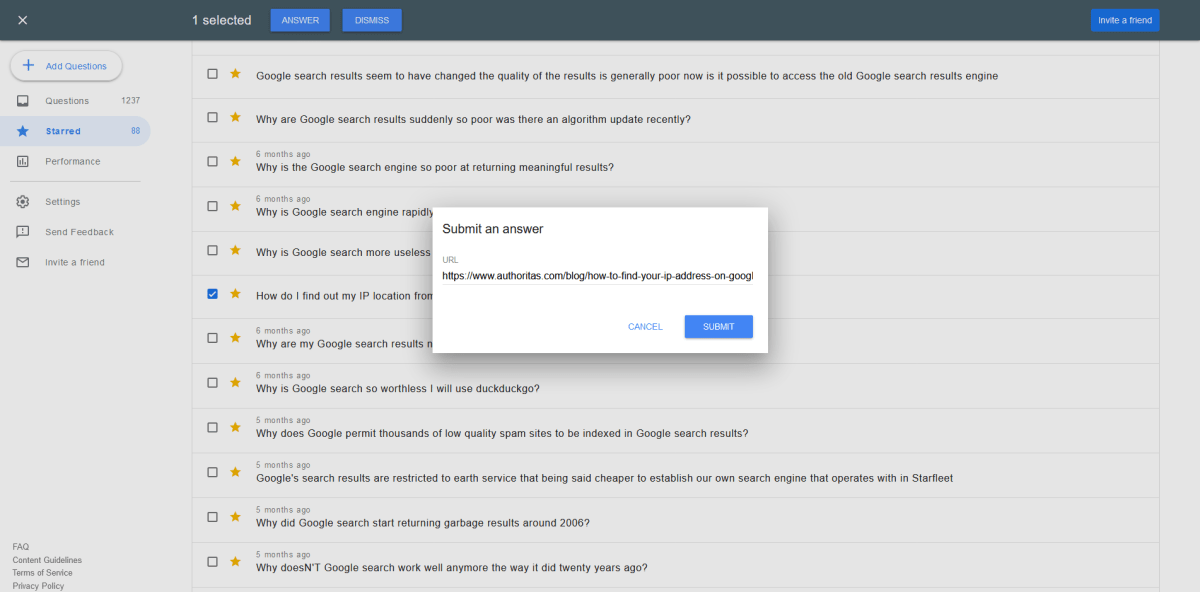The image size is (1200, 592).
Task: Open the Questions section in sidebar
Action: pyautogui.click(x=75, y=101)
